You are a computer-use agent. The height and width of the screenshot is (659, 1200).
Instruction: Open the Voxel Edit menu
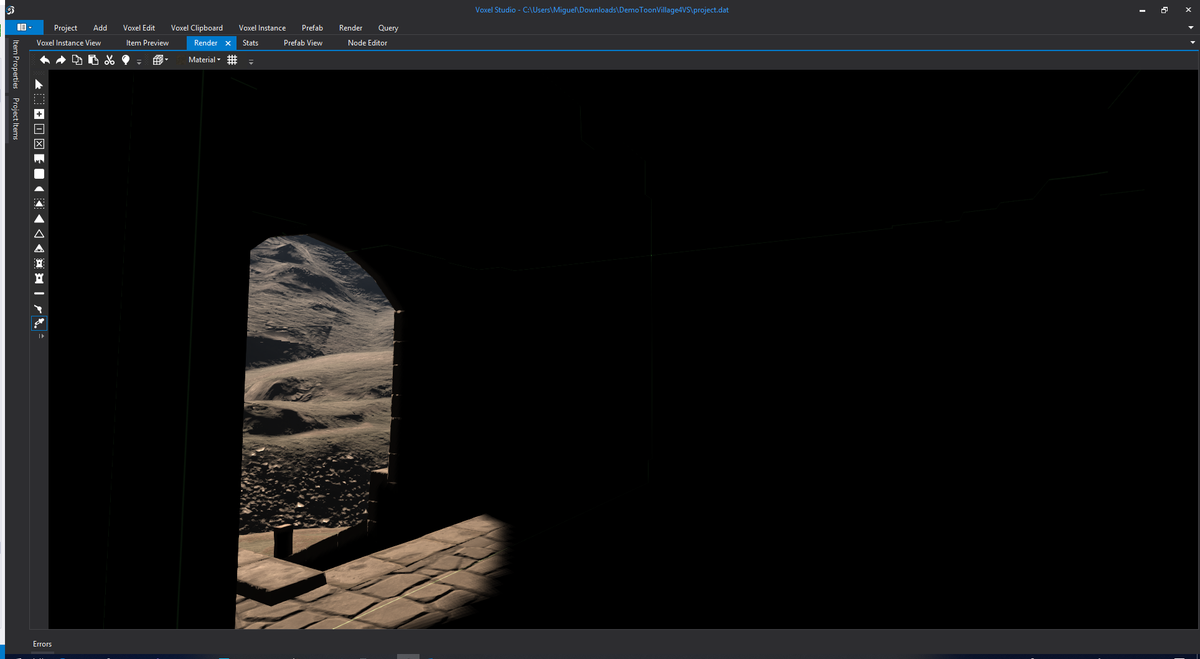[139, 28]
